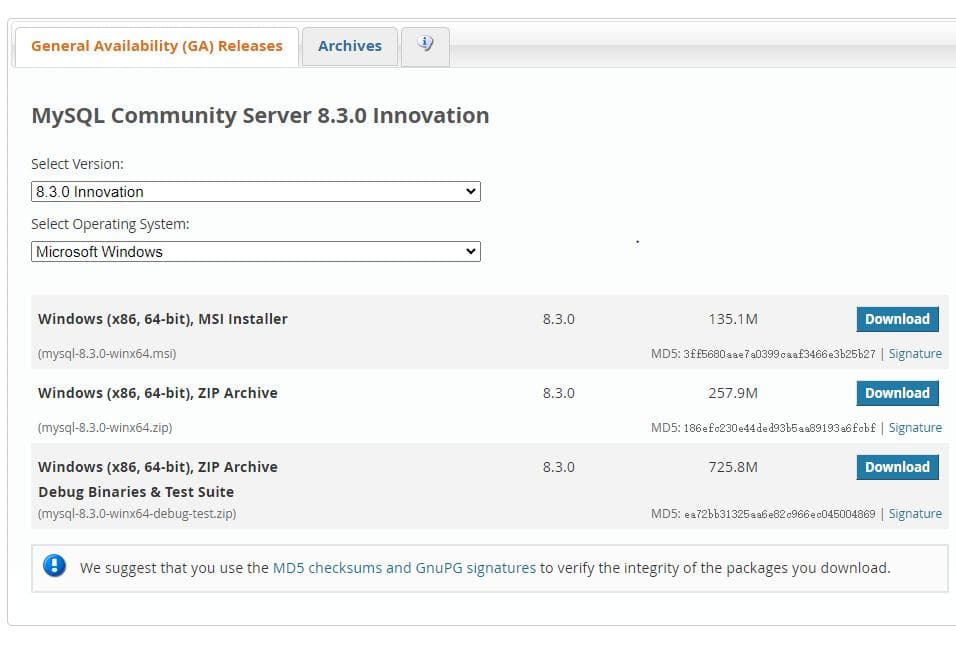The width and height of the screenshot is (956, 646).
Task: Switch to General Availability (GA) Releases tab
Action: coord(157,46)
